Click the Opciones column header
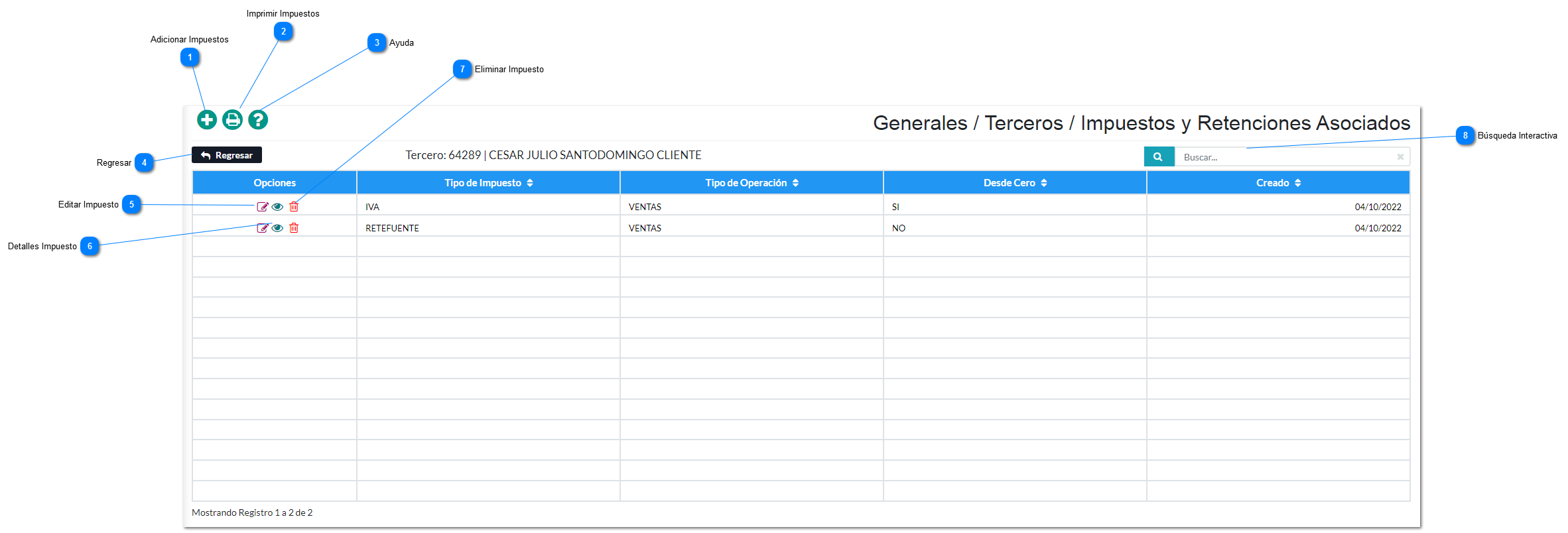 point(275,183)
